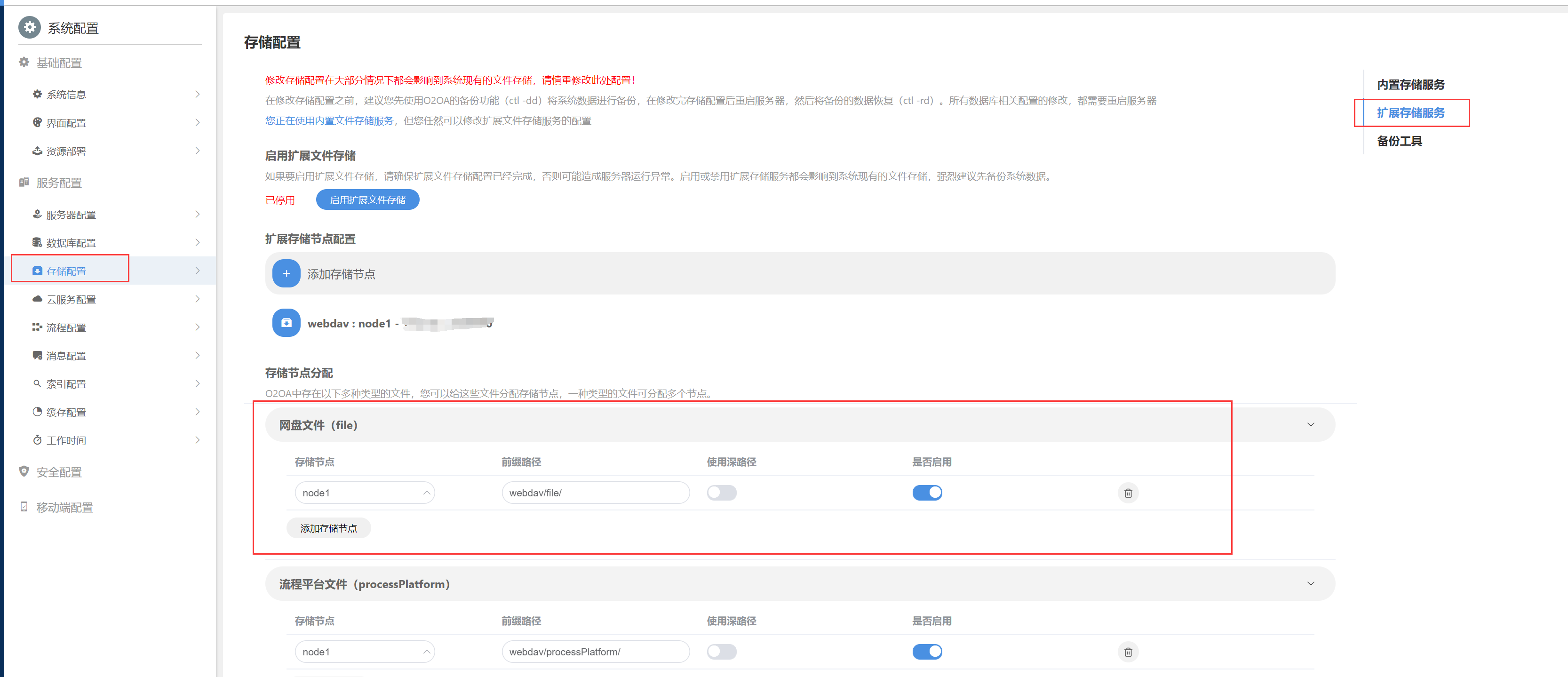Image resolution: width=1568 pixels, height=677 pixels.
Task: Open 消息配置 in the sidebar
Action: pyautogui.click(x=66, y=356)
